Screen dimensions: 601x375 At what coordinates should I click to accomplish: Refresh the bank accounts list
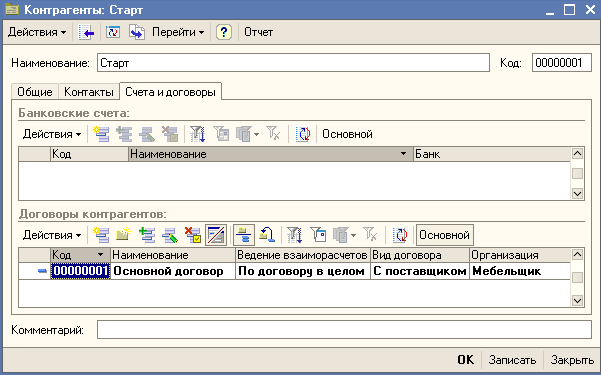[303, 134]
